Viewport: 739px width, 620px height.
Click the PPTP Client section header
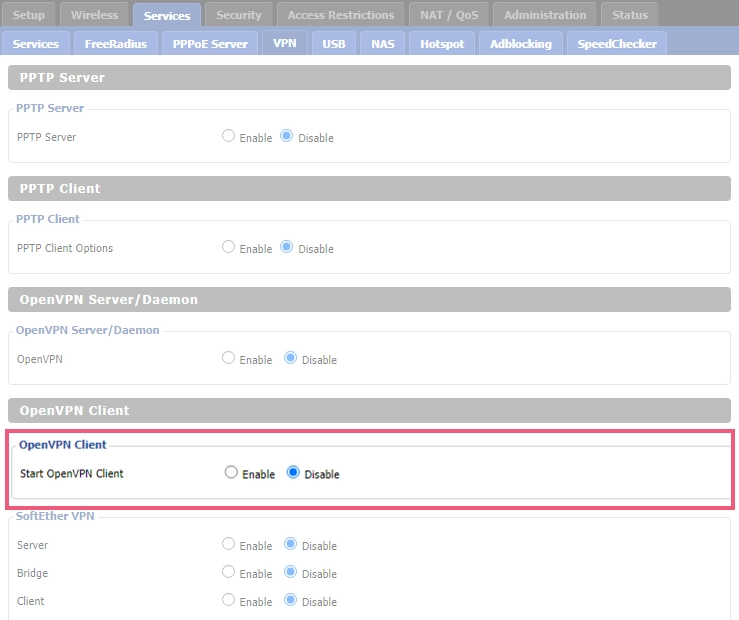370,188
